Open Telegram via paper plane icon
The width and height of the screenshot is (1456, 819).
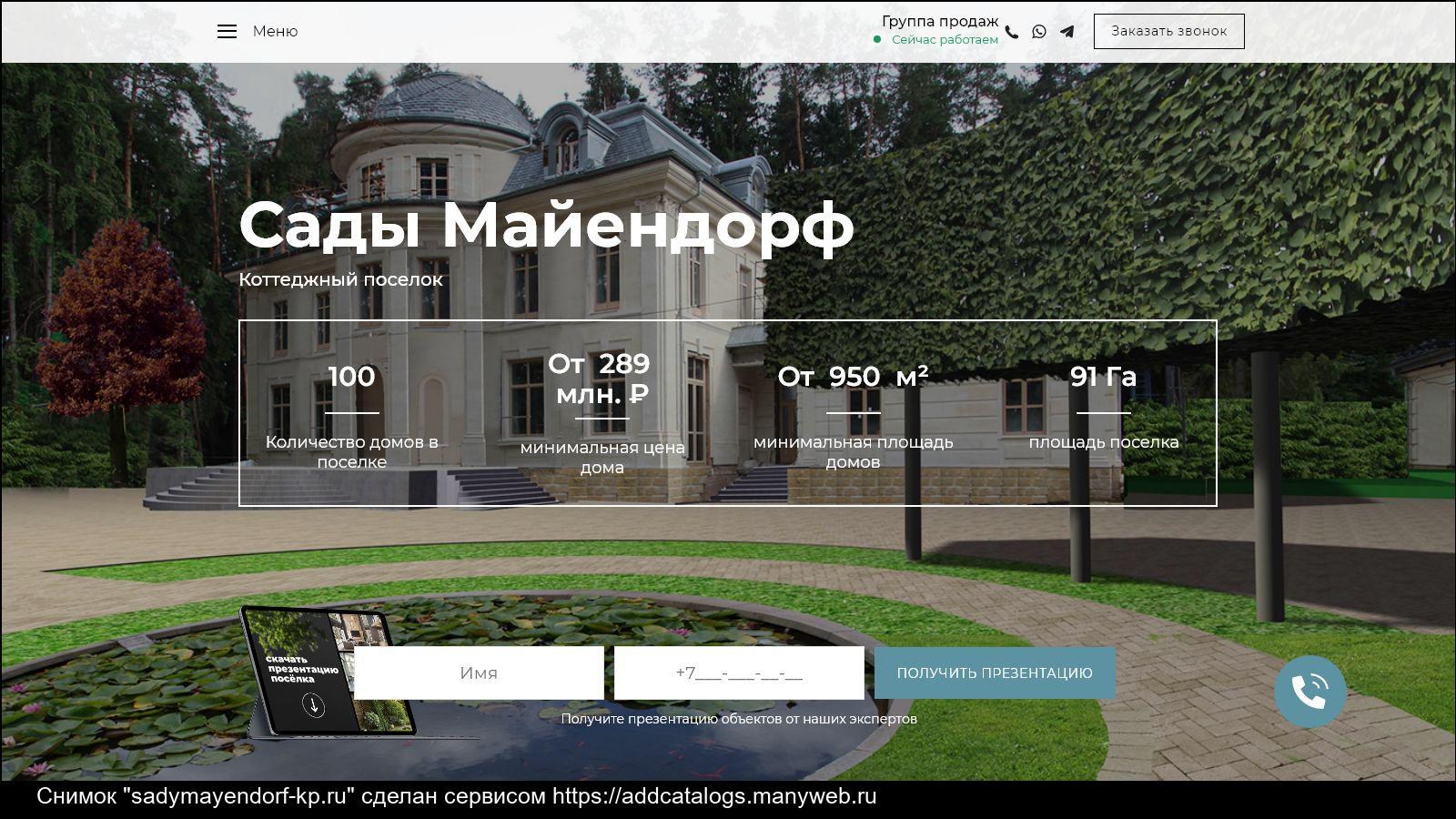pyautogui.click(x=1067, y=32)
